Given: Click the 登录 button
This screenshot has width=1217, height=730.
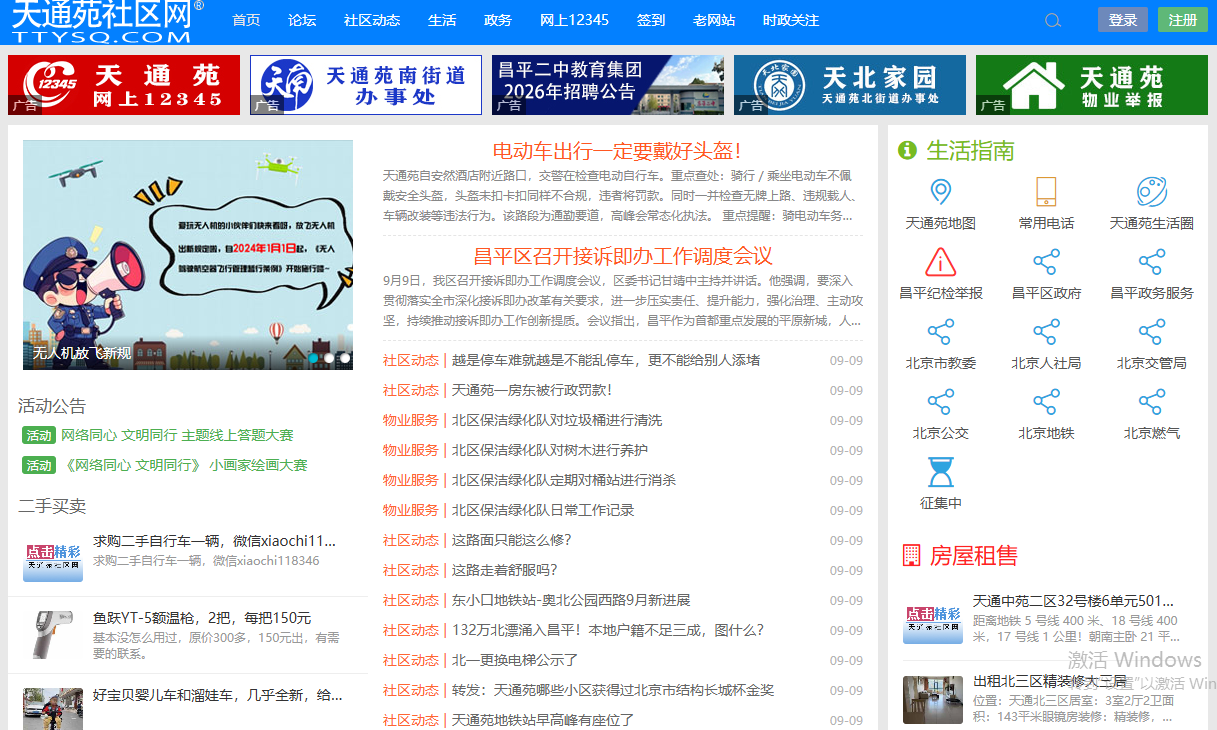Looking at the screenshot, I should click(1123, 20).
